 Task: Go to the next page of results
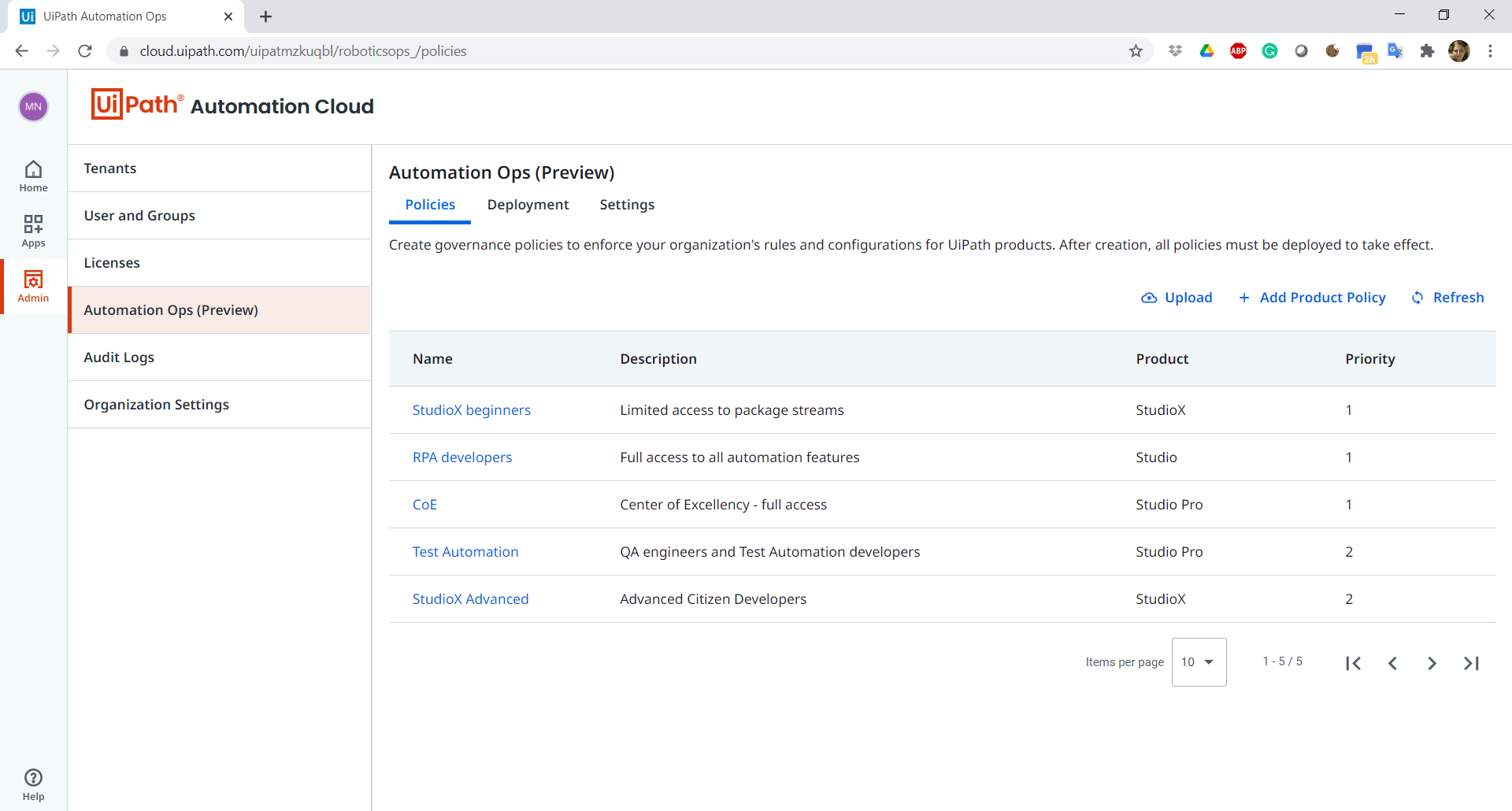click(x=1432, y=663)
